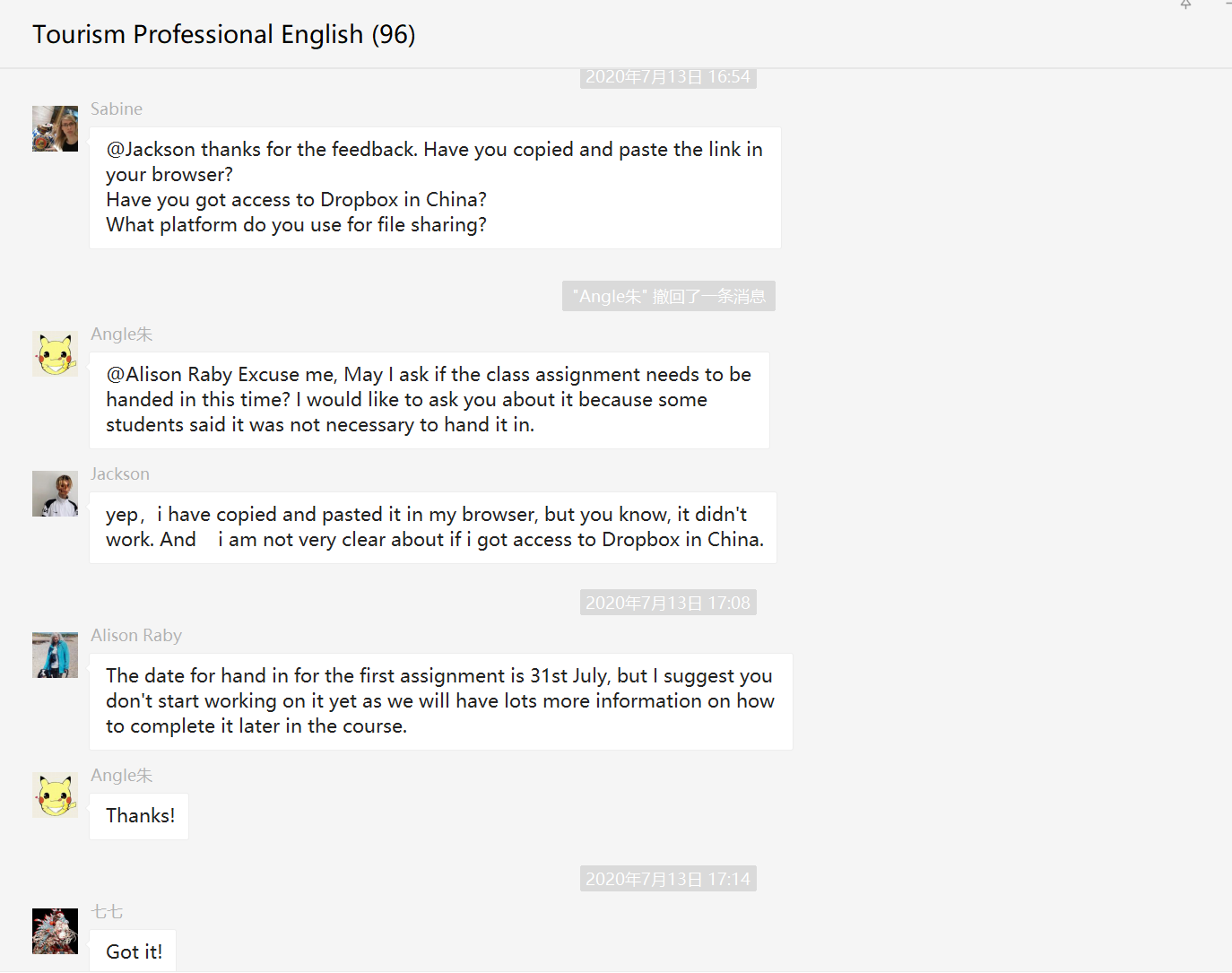Image resolution: width=1232 pixels, height=973 pixels.
Task: Select Sabine's message about Dropbox access
Action: tap(435, 187)
